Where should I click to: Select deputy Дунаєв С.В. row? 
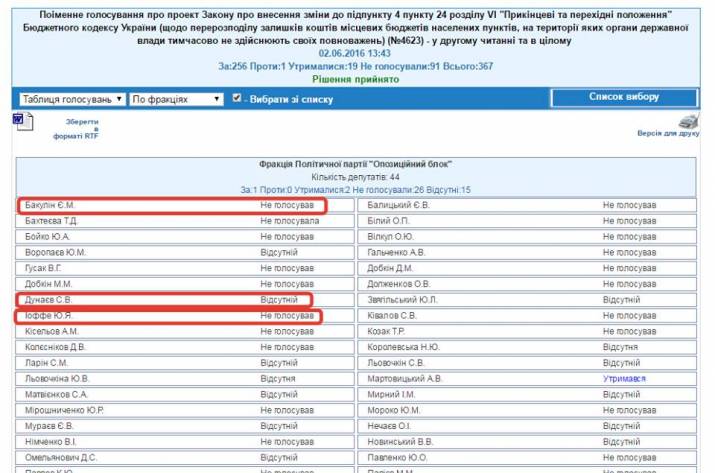(x=168, y=299)
